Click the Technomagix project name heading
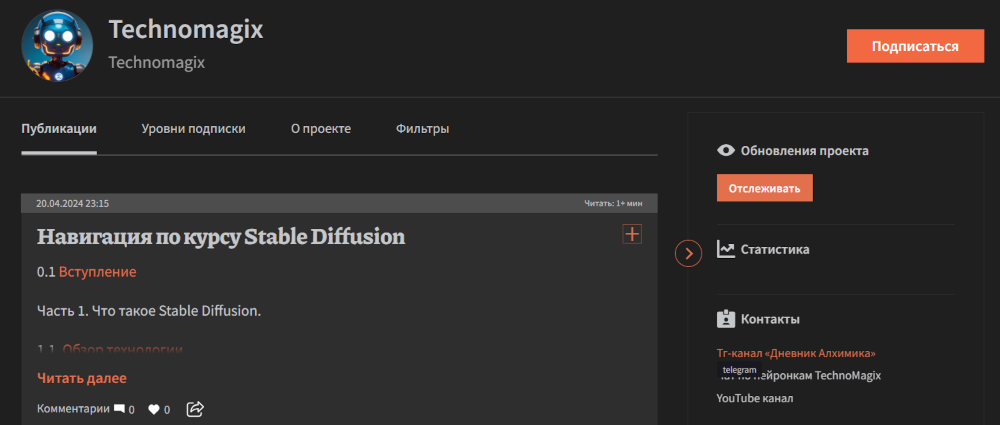Viewport: 1000px width, 425px height. pos(186,29)
